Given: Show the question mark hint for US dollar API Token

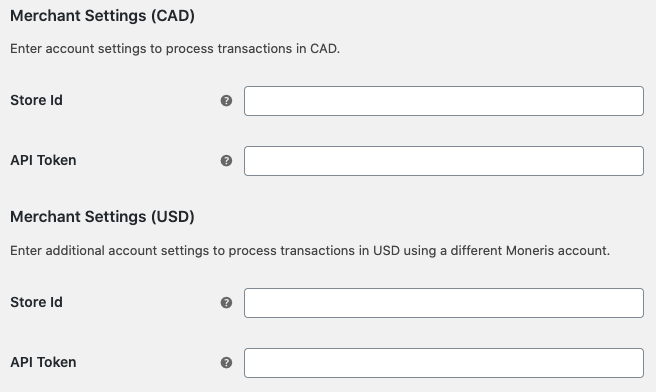Looking at the screenshot, I should 226,363.
